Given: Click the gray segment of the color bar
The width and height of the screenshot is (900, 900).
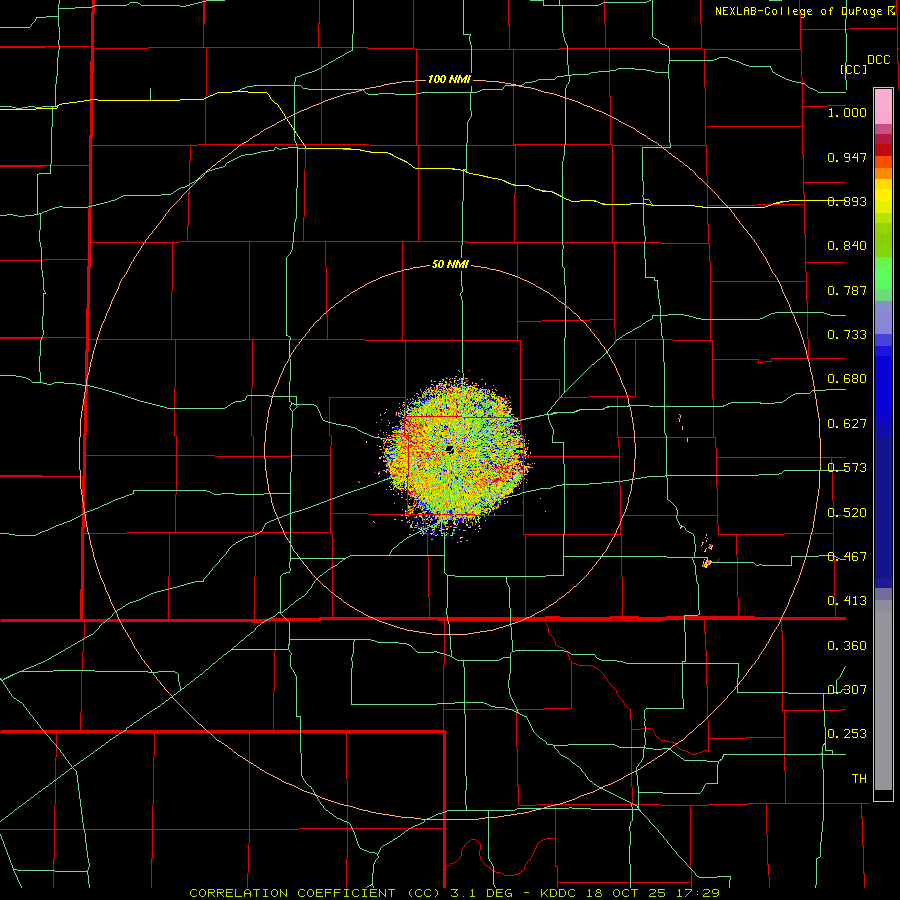Looking at the screenshot, I should click(883, 695).
